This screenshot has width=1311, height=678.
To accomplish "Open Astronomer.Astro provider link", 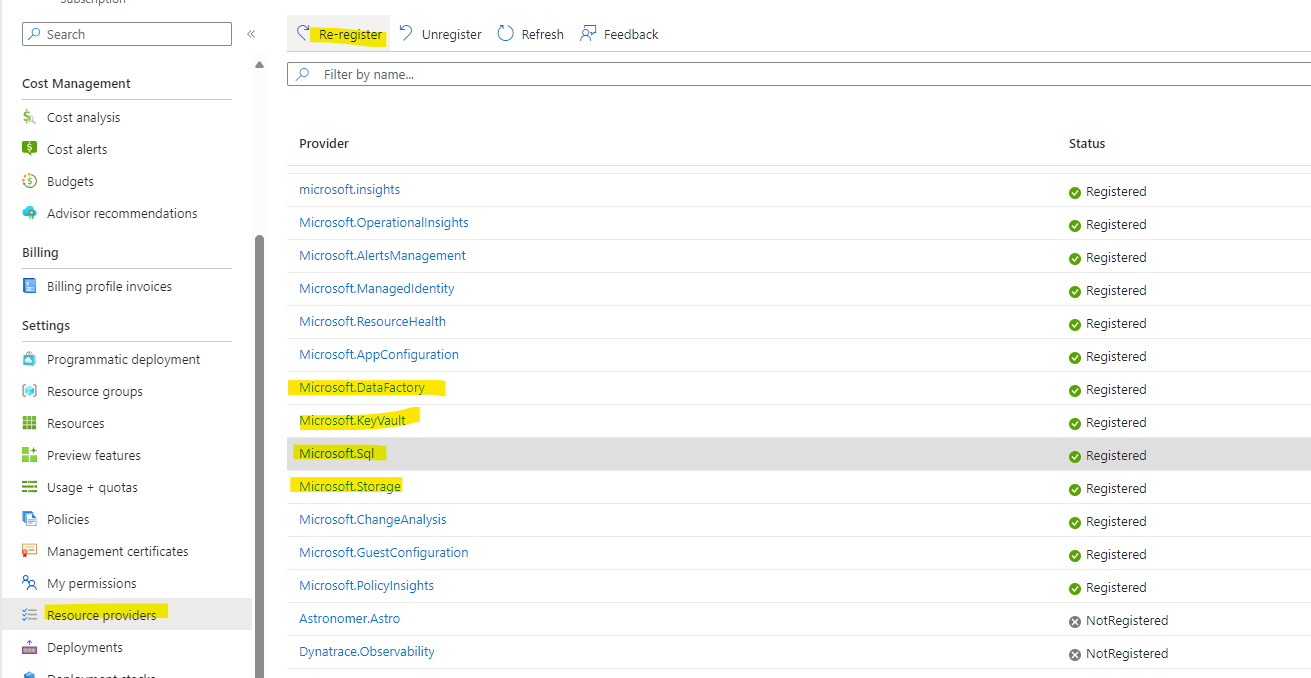I will [x=349, y=618].
